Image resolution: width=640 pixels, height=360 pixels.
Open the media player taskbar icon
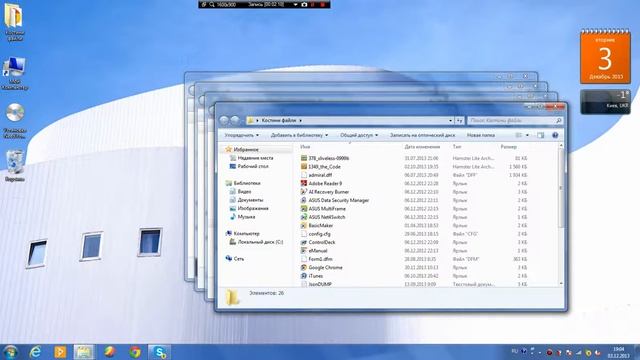point(60,352)
